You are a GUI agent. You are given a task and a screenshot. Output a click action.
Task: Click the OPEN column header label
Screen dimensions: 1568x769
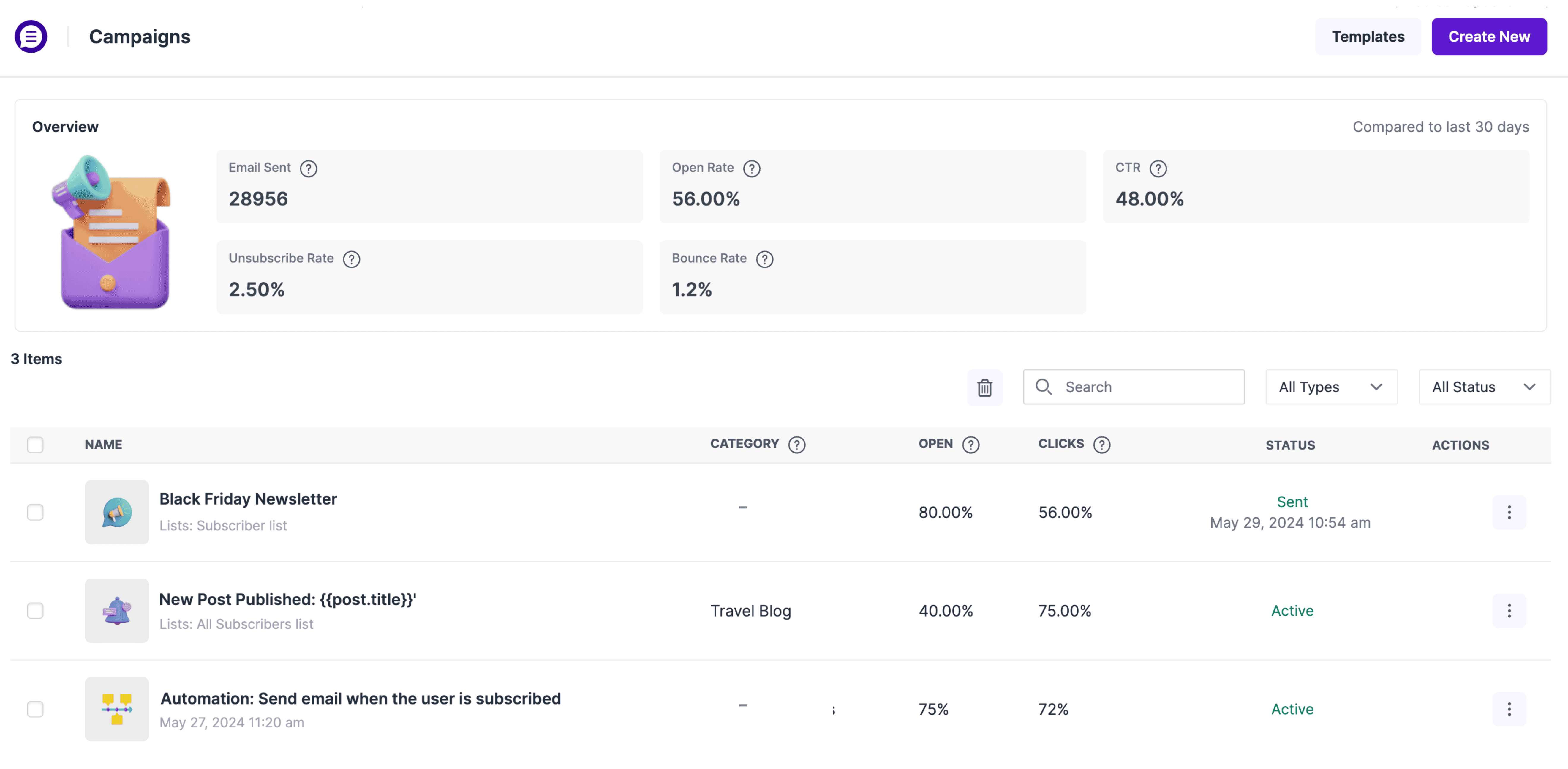tap(935, 444)
